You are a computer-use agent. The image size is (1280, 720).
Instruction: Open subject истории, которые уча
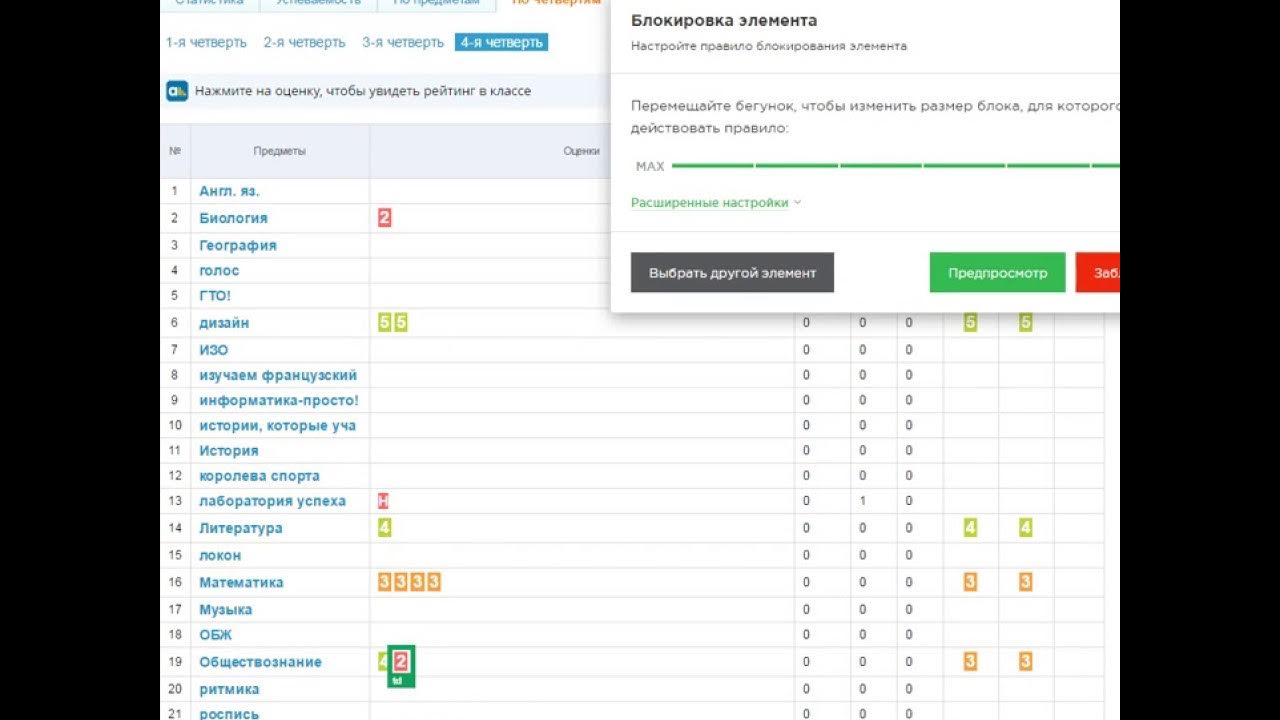coord(278,426)
